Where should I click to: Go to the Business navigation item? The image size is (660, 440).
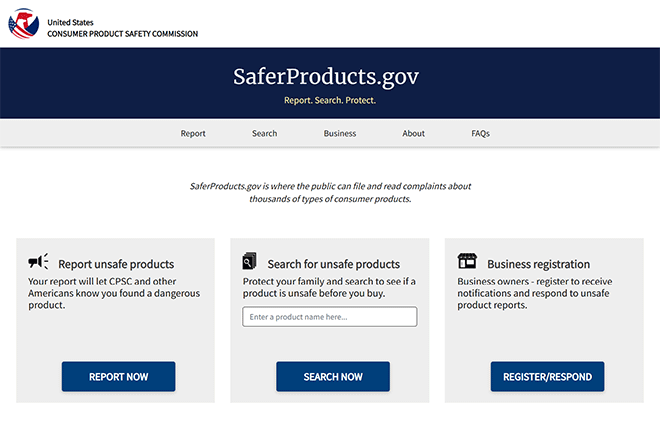[x=340, y=133]
